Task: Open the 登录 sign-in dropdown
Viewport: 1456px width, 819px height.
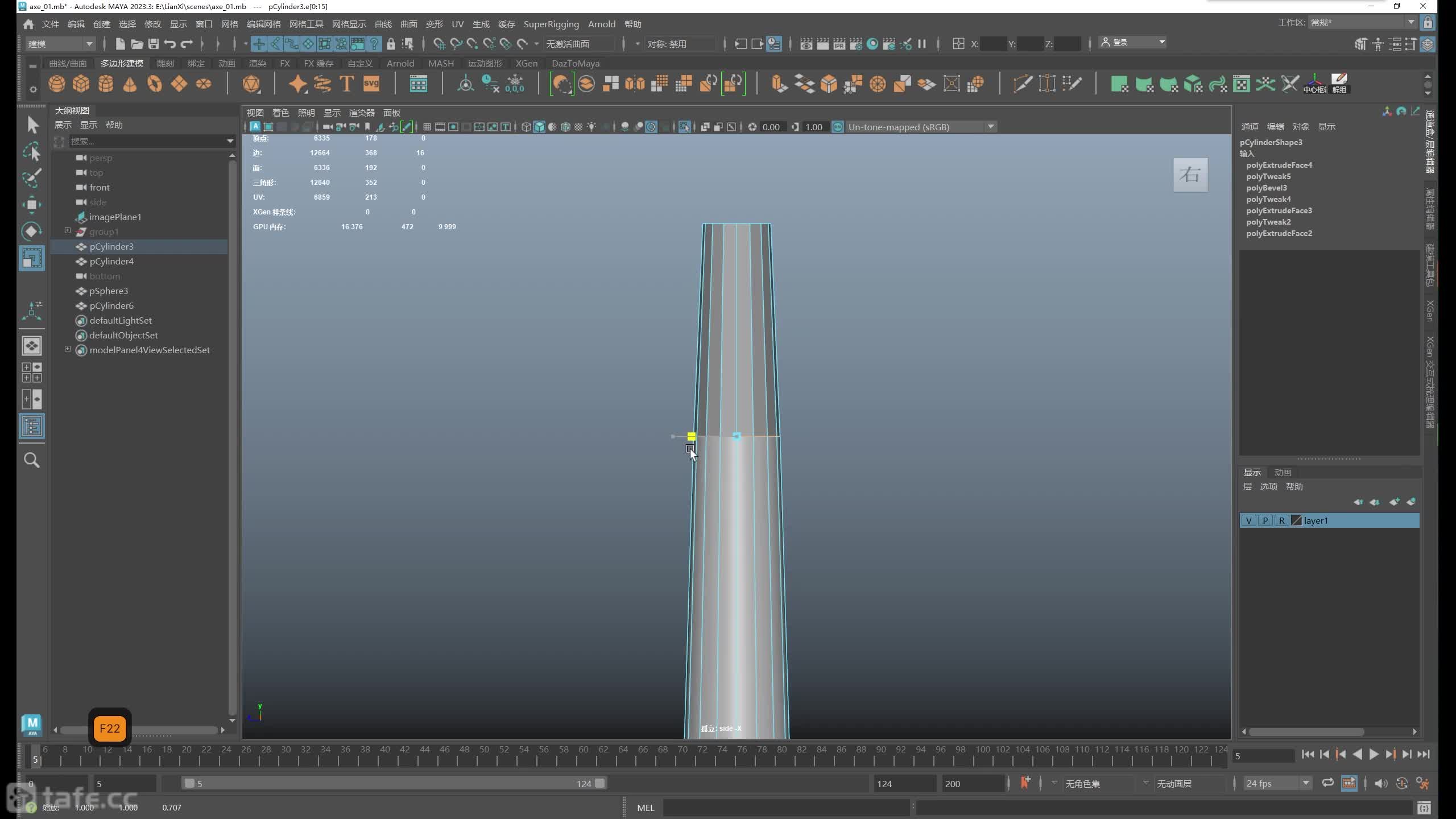Action: tap(1133, 42)
